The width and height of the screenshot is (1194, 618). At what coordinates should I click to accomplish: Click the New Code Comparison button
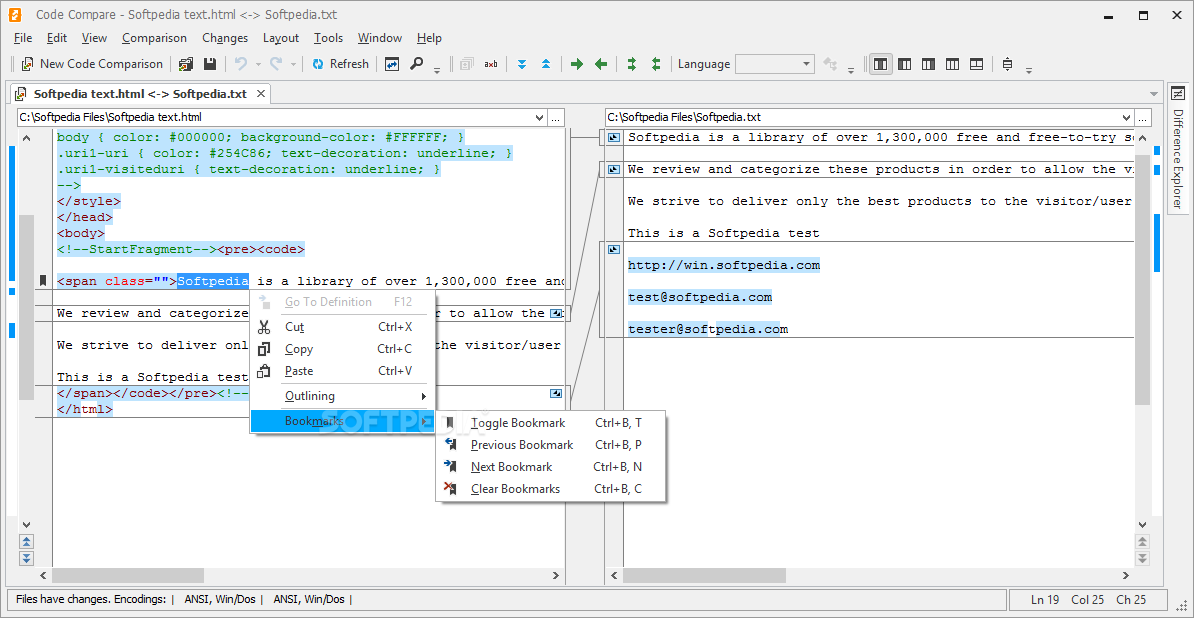click(x=91, y=64)
